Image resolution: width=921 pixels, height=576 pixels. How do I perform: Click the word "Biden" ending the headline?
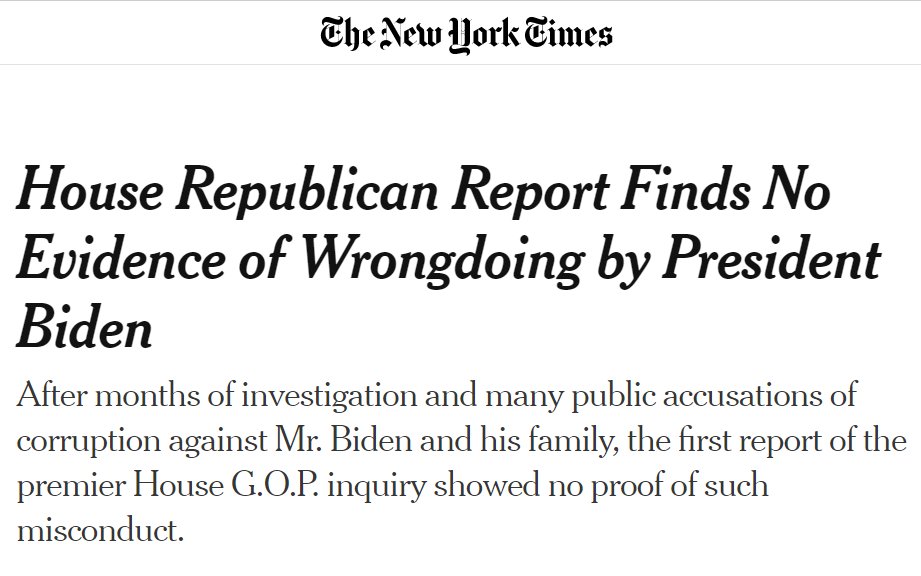[x=85, y=325]
